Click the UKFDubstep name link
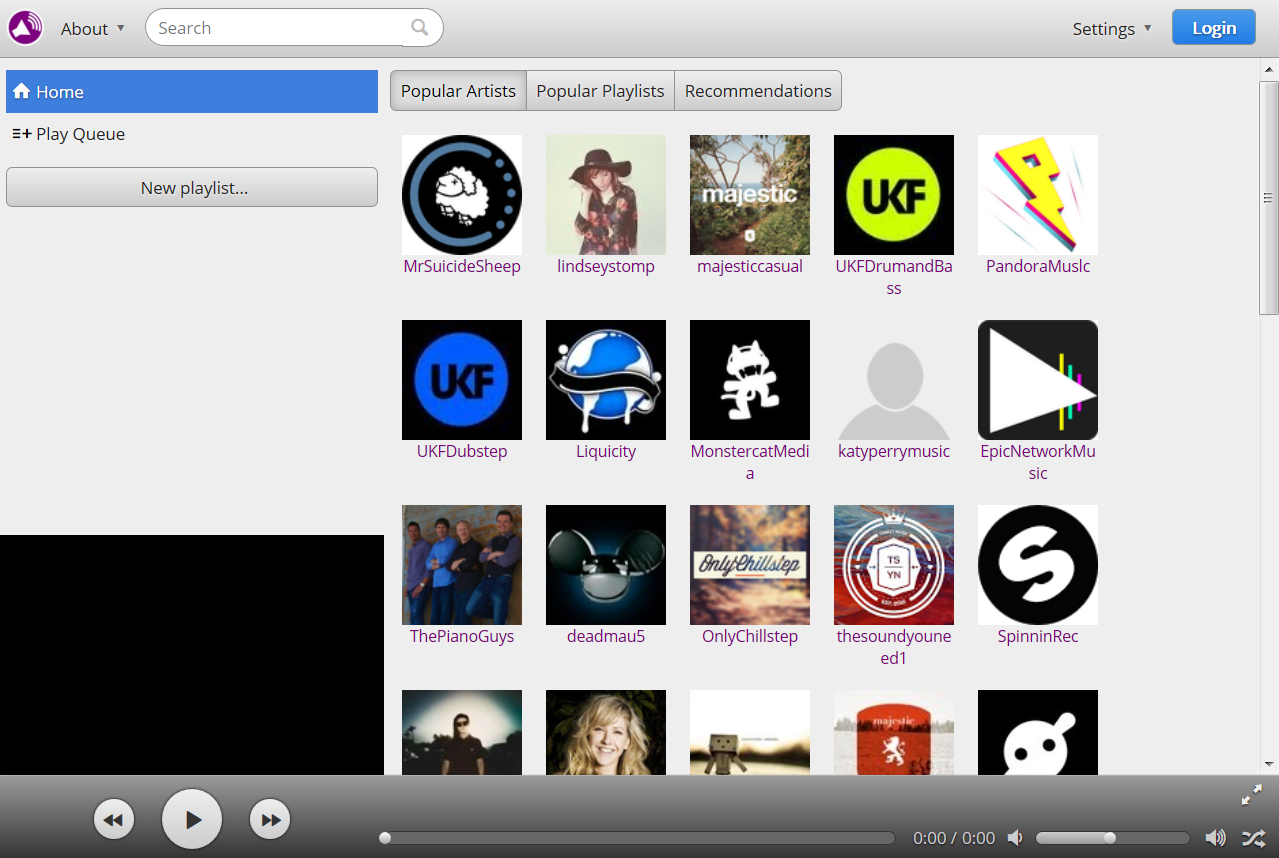Viewport: 1279px width, 858px height. click(462, 451)
